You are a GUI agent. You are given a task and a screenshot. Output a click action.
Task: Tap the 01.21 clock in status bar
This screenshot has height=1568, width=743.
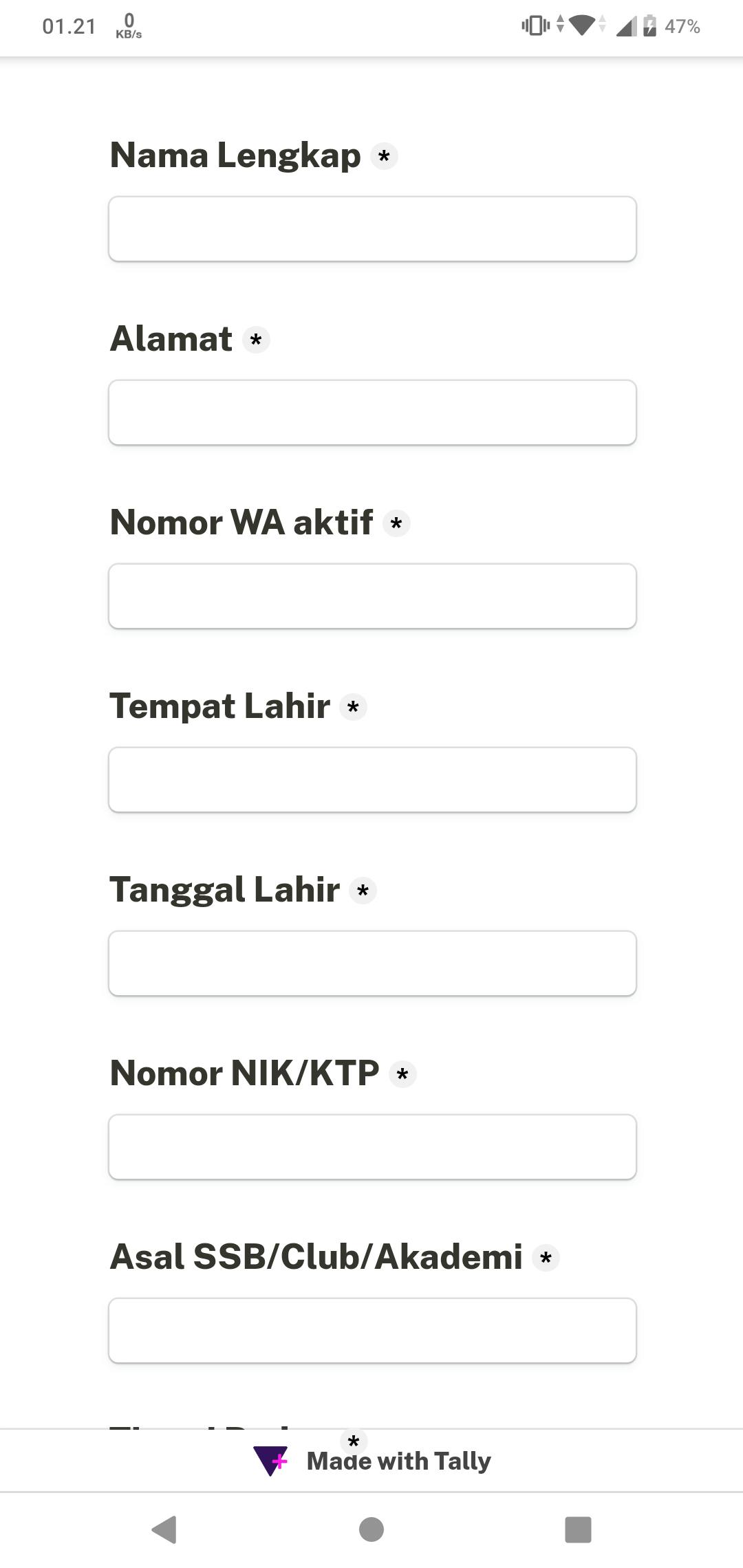69,26
